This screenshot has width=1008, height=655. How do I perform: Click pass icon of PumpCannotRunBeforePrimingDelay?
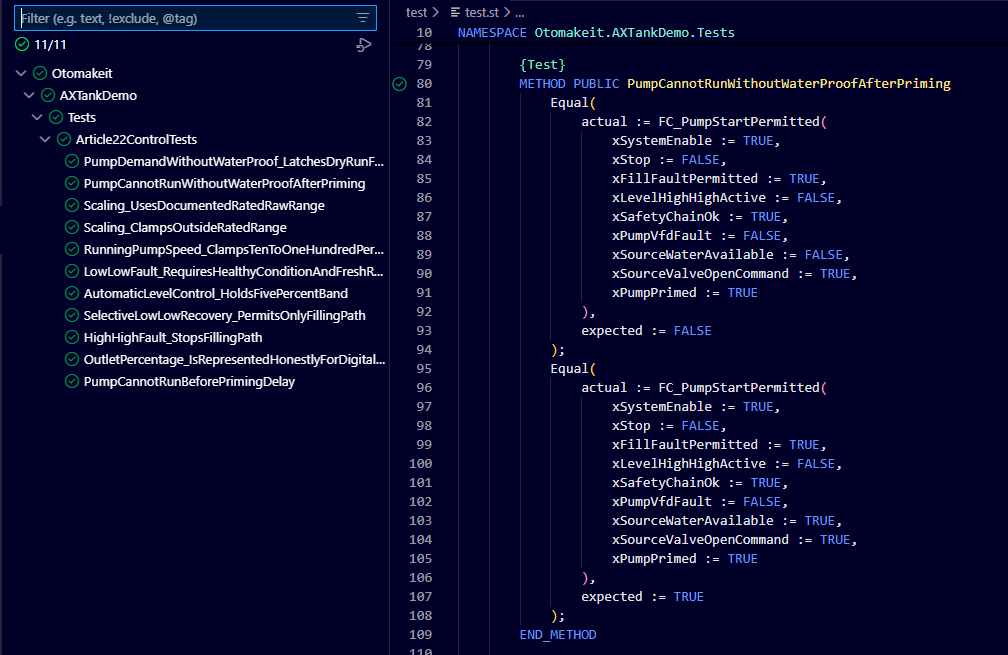point(72,381)
